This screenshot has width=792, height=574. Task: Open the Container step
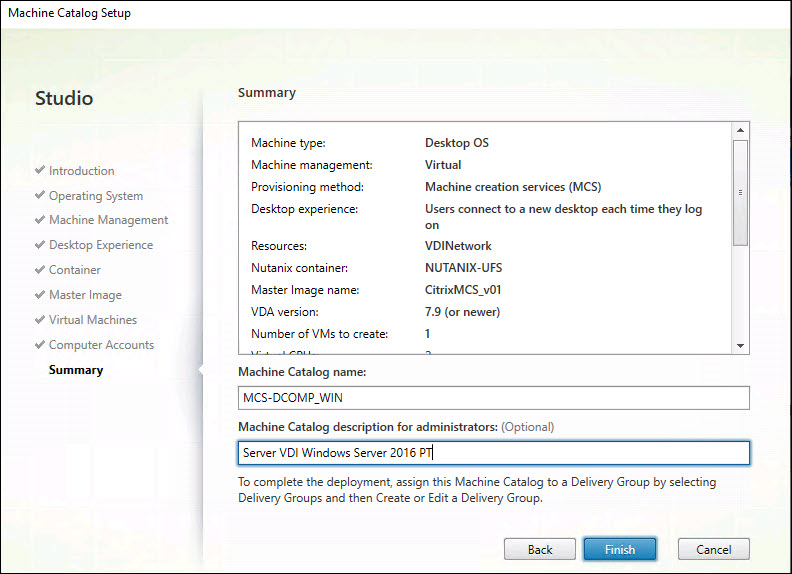(74, 270)
